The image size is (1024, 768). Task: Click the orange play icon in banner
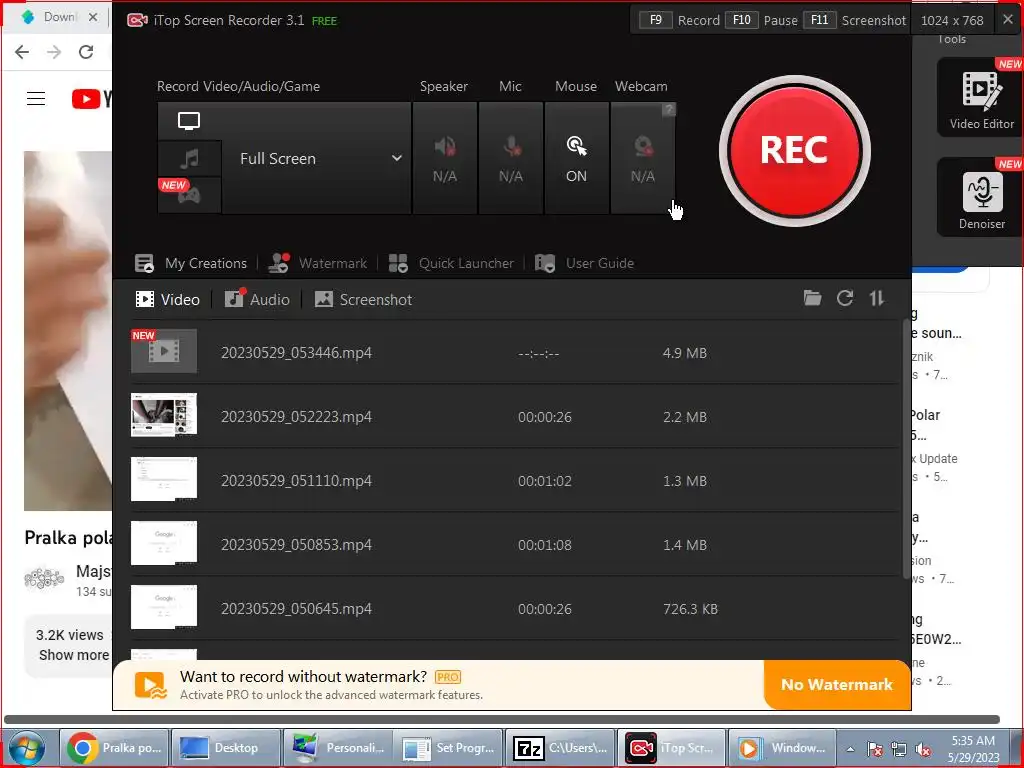151,686
